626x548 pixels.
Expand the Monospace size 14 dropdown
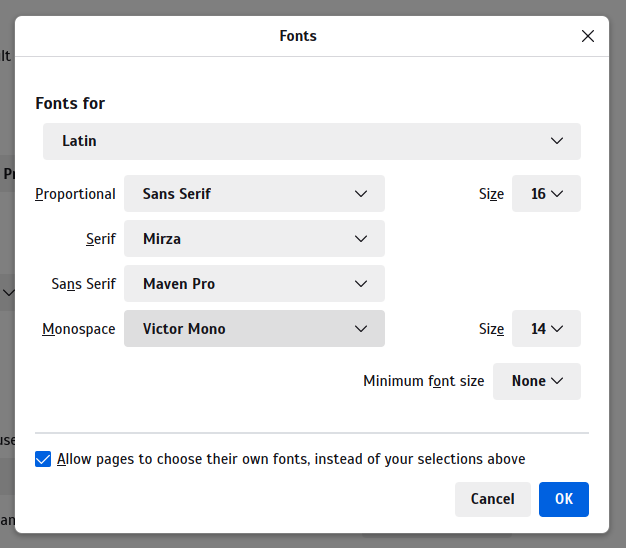pos(546,329)
